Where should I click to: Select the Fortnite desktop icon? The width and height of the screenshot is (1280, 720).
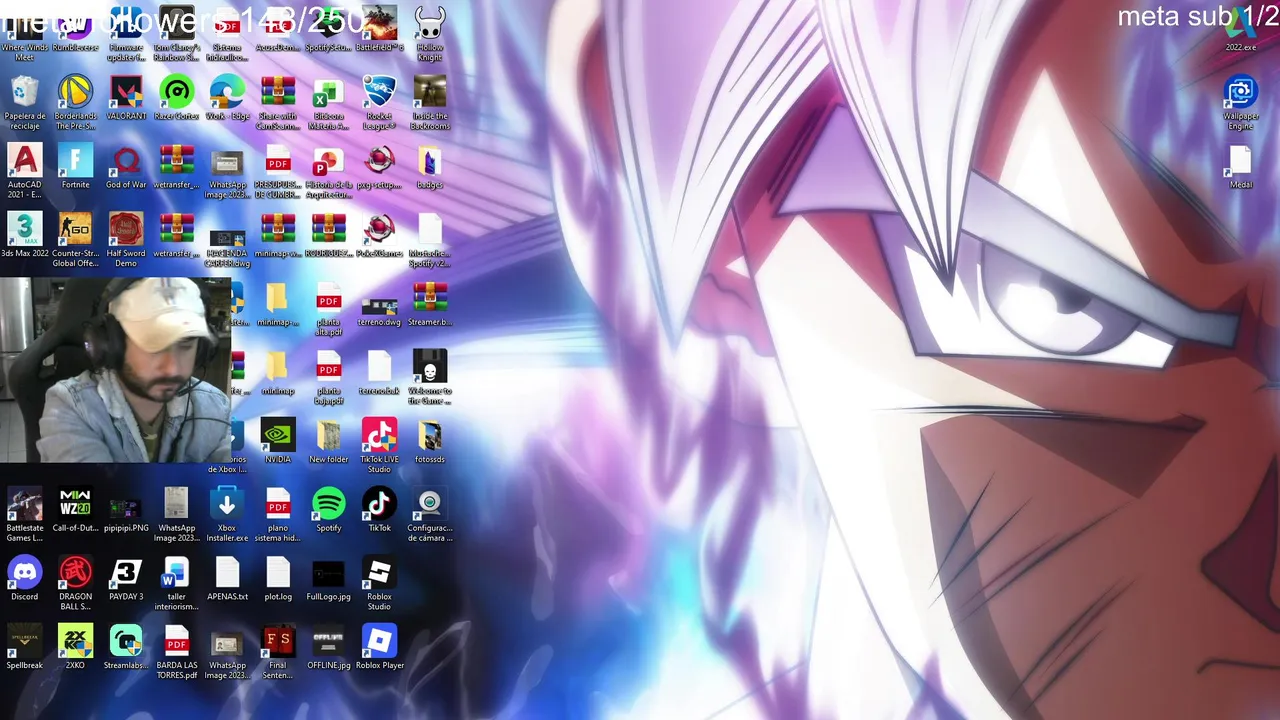pos(75,166)
